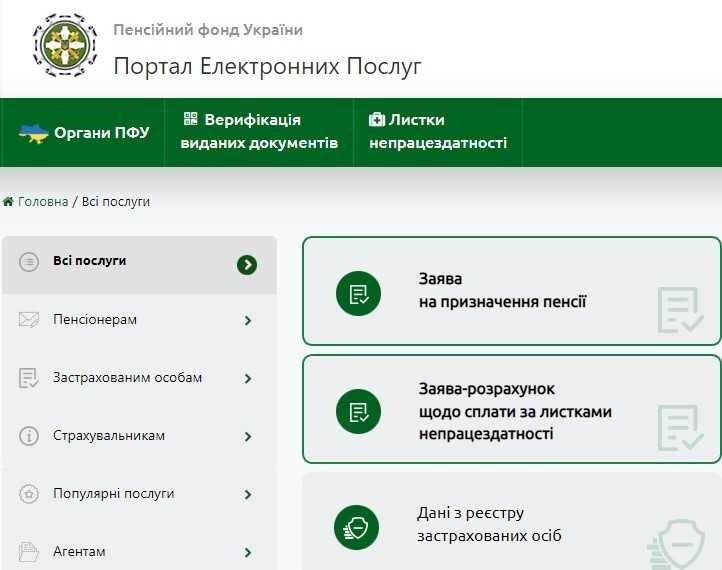Screen dimensions: 722x570
Task: Click the green shield icon on Дані з реєстру card
Action: tap(356, 527)
